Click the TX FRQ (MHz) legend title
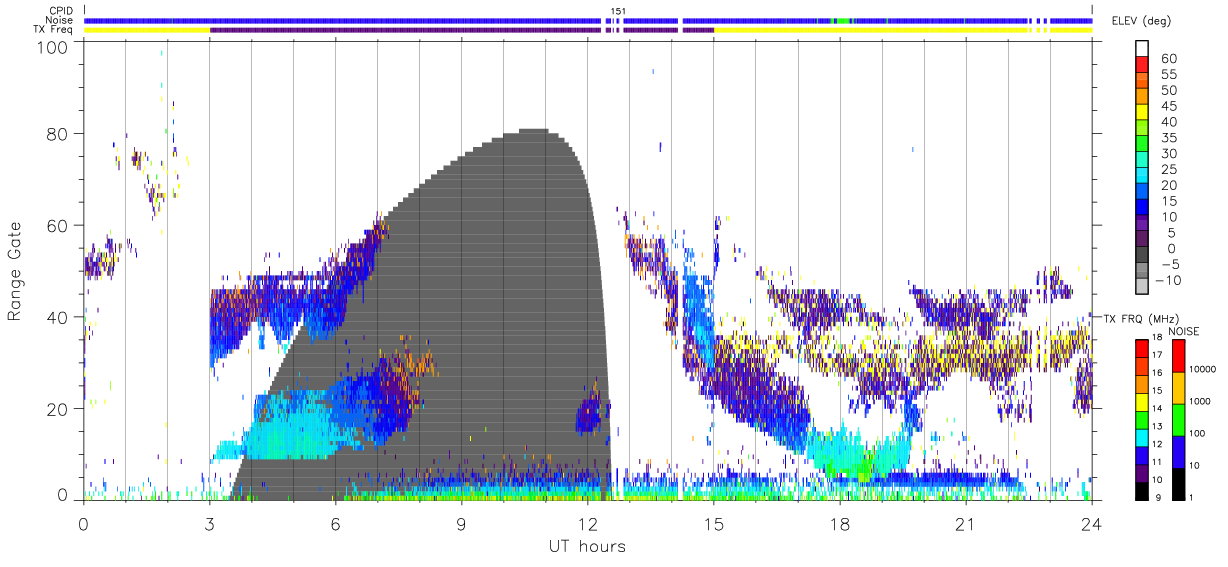The height and width of the screenshot is (567, 1228). (x=1139, y=318)
